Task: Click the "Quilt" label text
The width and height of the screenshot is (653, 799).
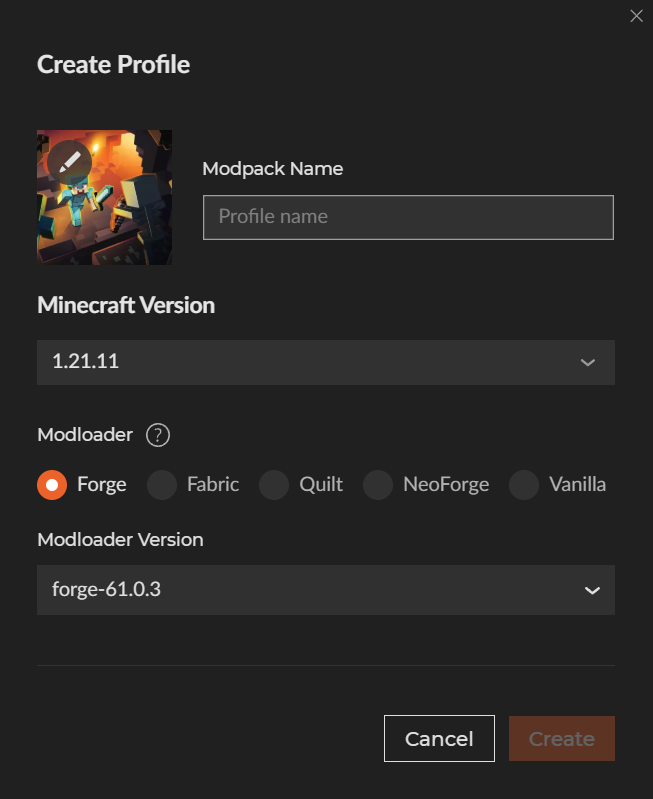Action: [x=321, y=485]
